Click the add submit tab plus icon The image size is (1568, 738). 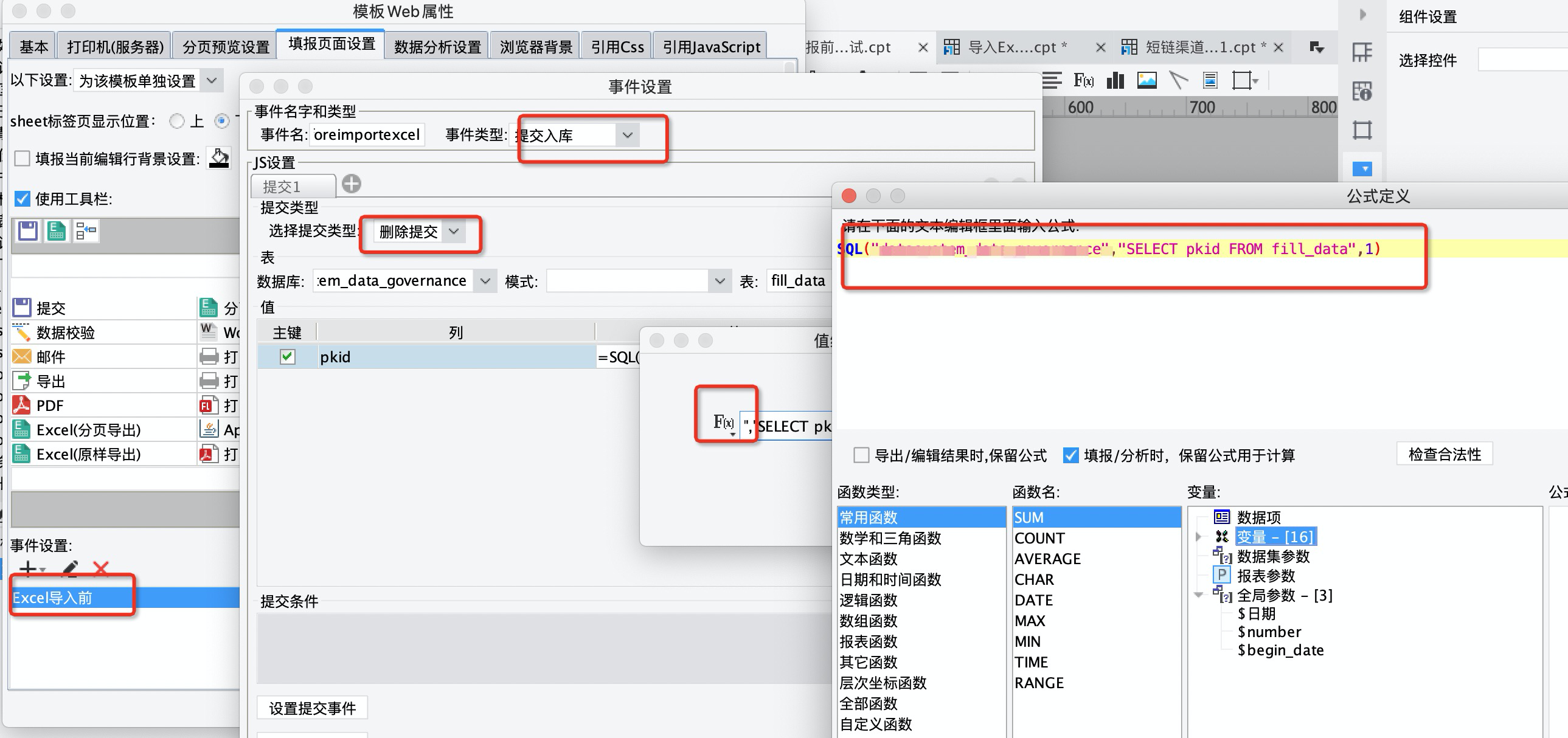pyautogui.click(x=351, y=183)
